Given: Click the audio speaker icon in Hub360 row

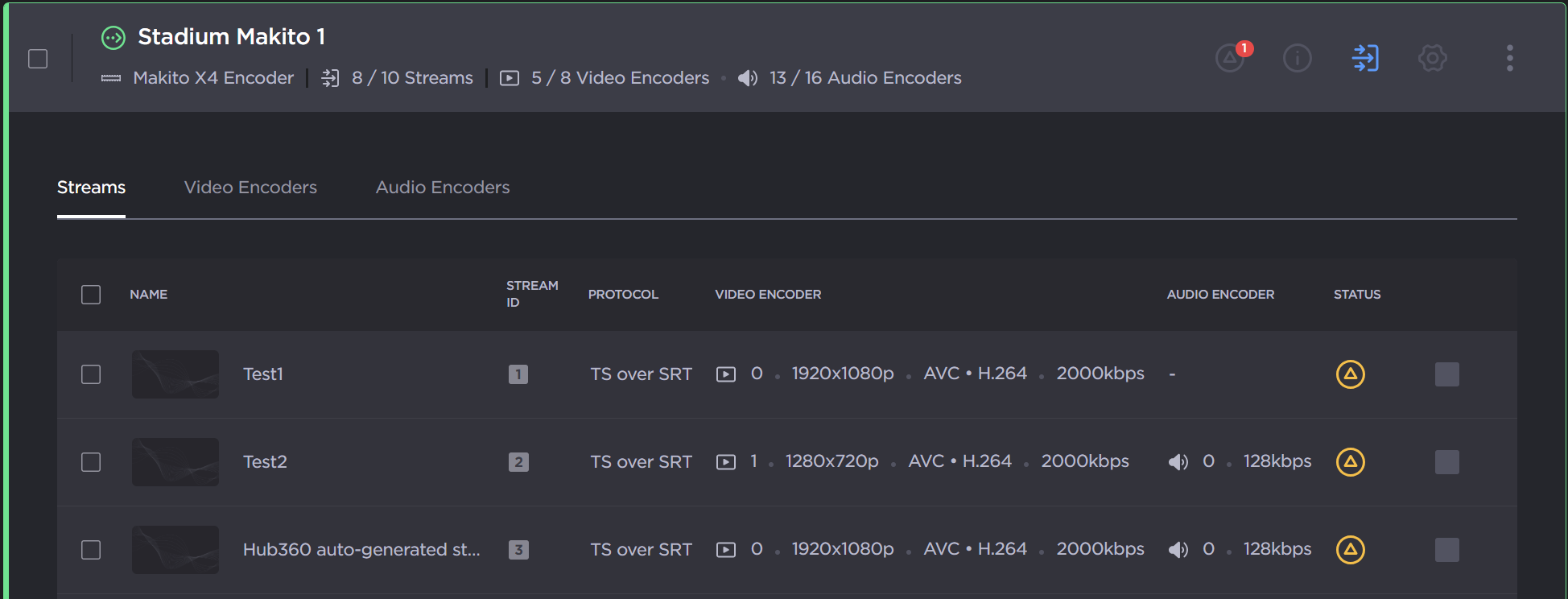Looking at the screenshot, I should point(1178,550).
